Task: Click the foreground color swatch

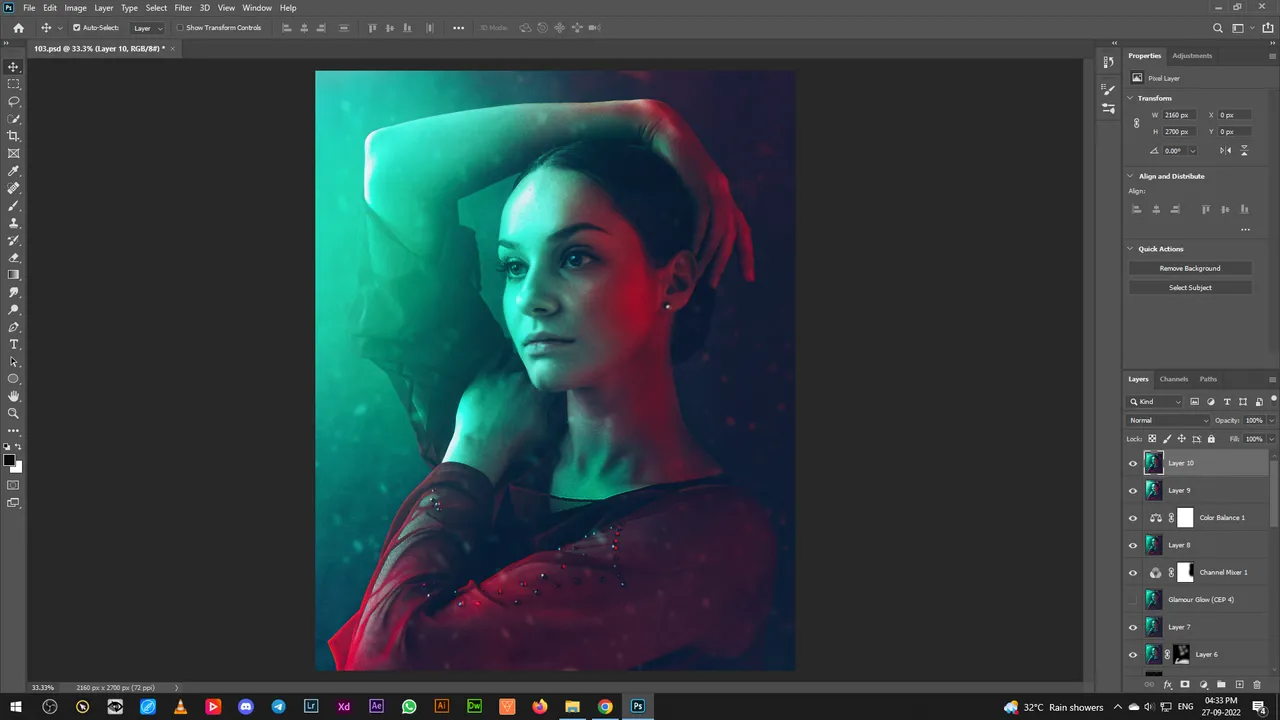Action: click(9, 460)
